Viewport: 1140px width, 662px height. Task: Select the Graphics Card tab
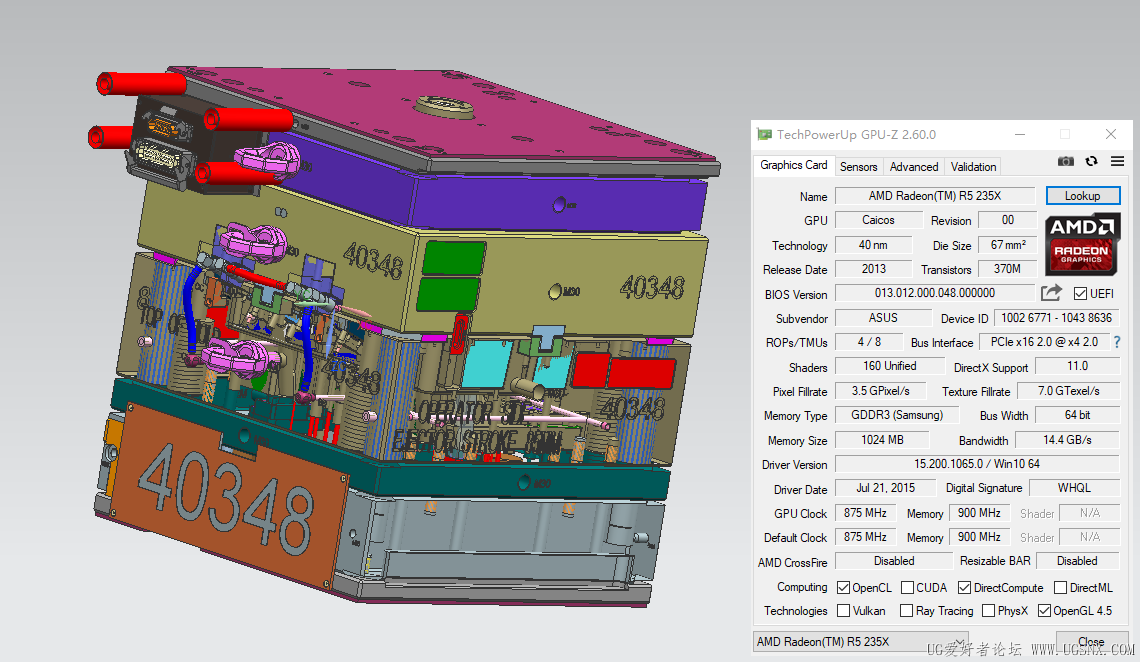794,166
